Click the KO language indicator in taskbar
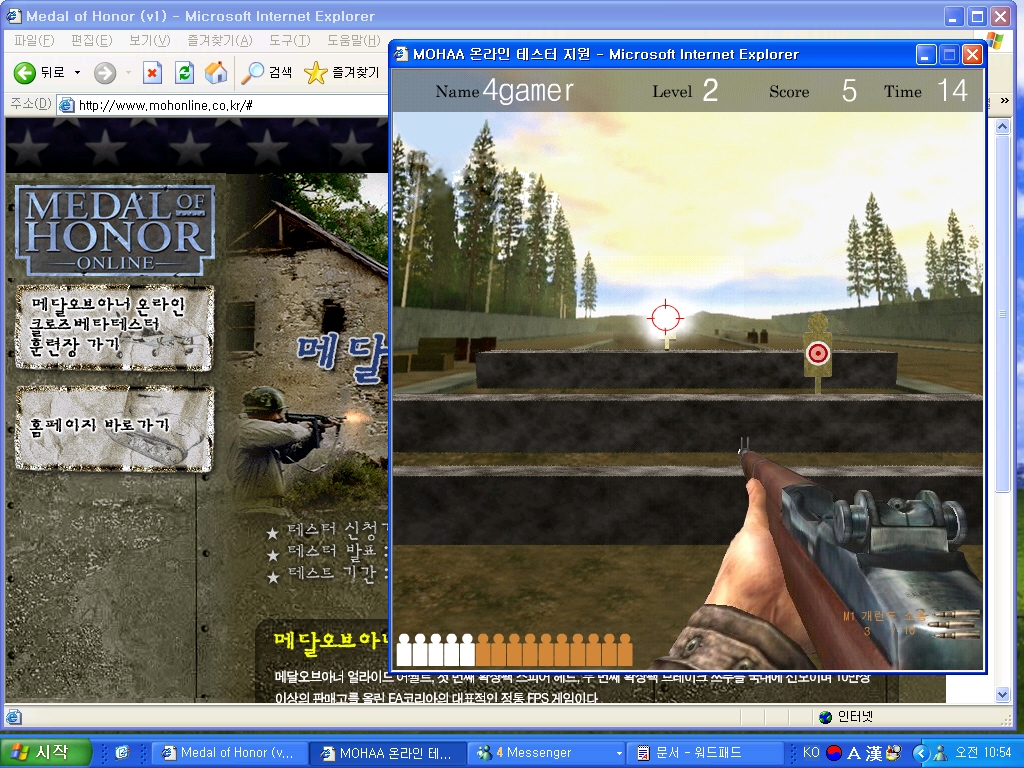The width and height of the screenshot is (1024, 768). tap(812, 752)
